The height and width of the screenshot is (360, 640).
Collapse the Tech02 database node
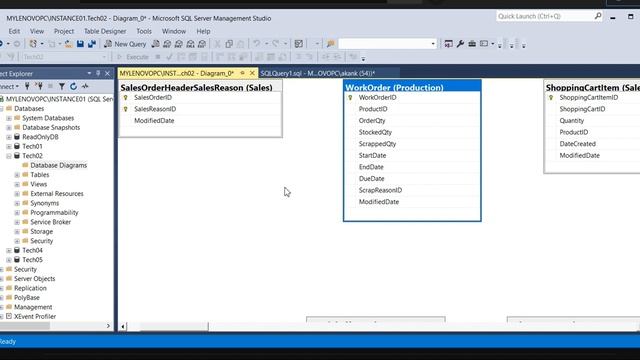[x=9, y=156]
